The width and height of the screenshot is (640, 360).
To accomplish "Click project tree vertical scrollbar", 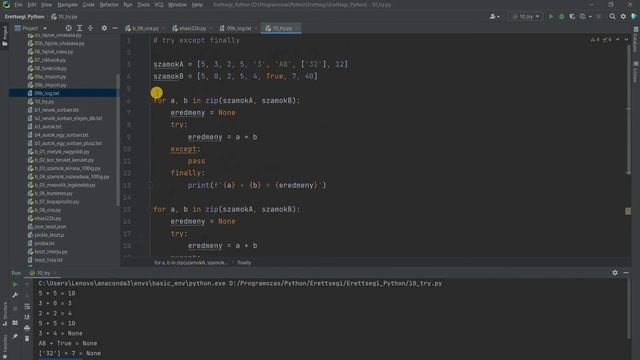I will tap(118, 139).
